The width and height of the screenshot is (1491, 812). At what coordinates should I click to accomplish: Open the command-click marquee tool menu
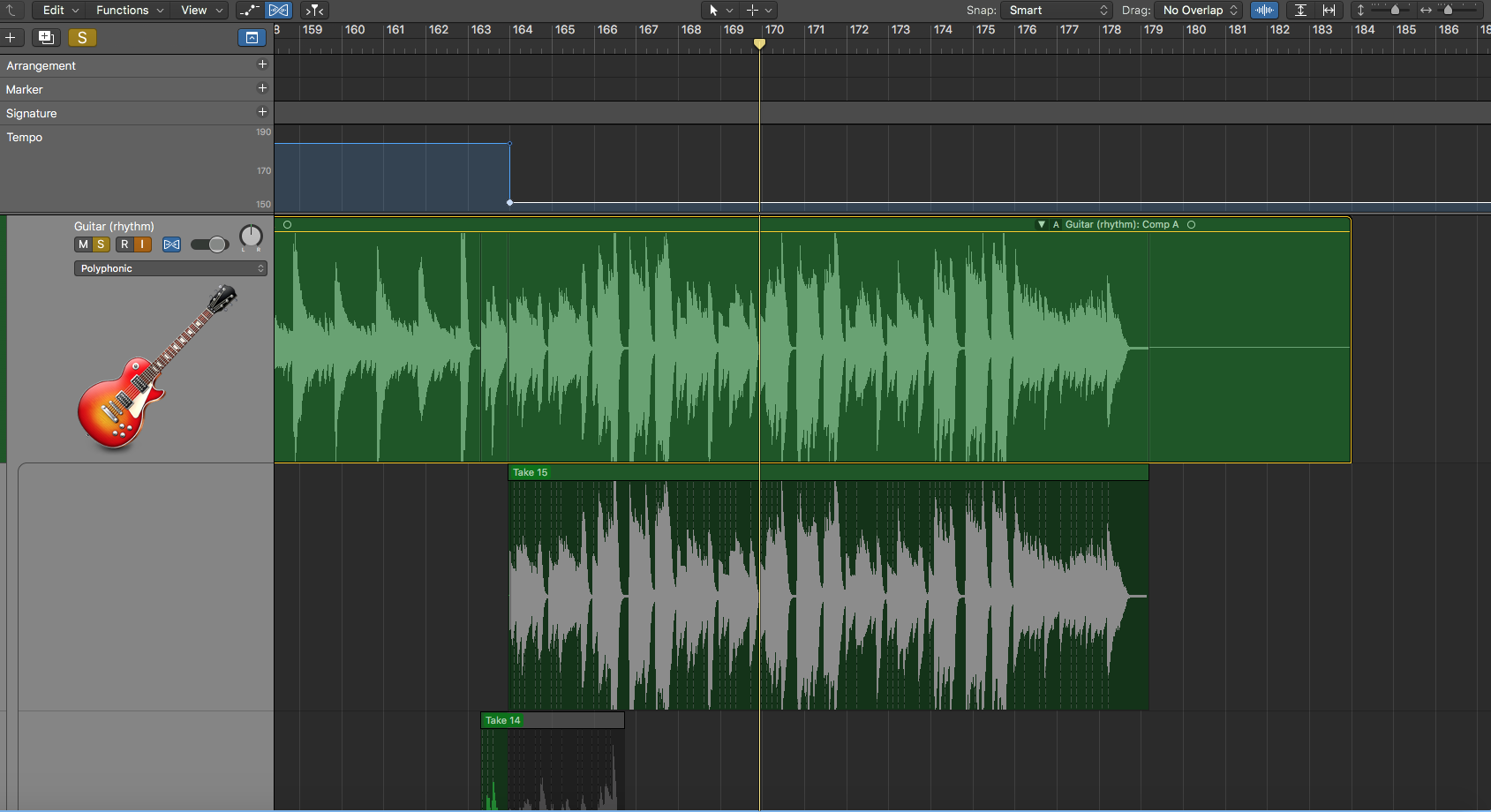pos(759,10)
